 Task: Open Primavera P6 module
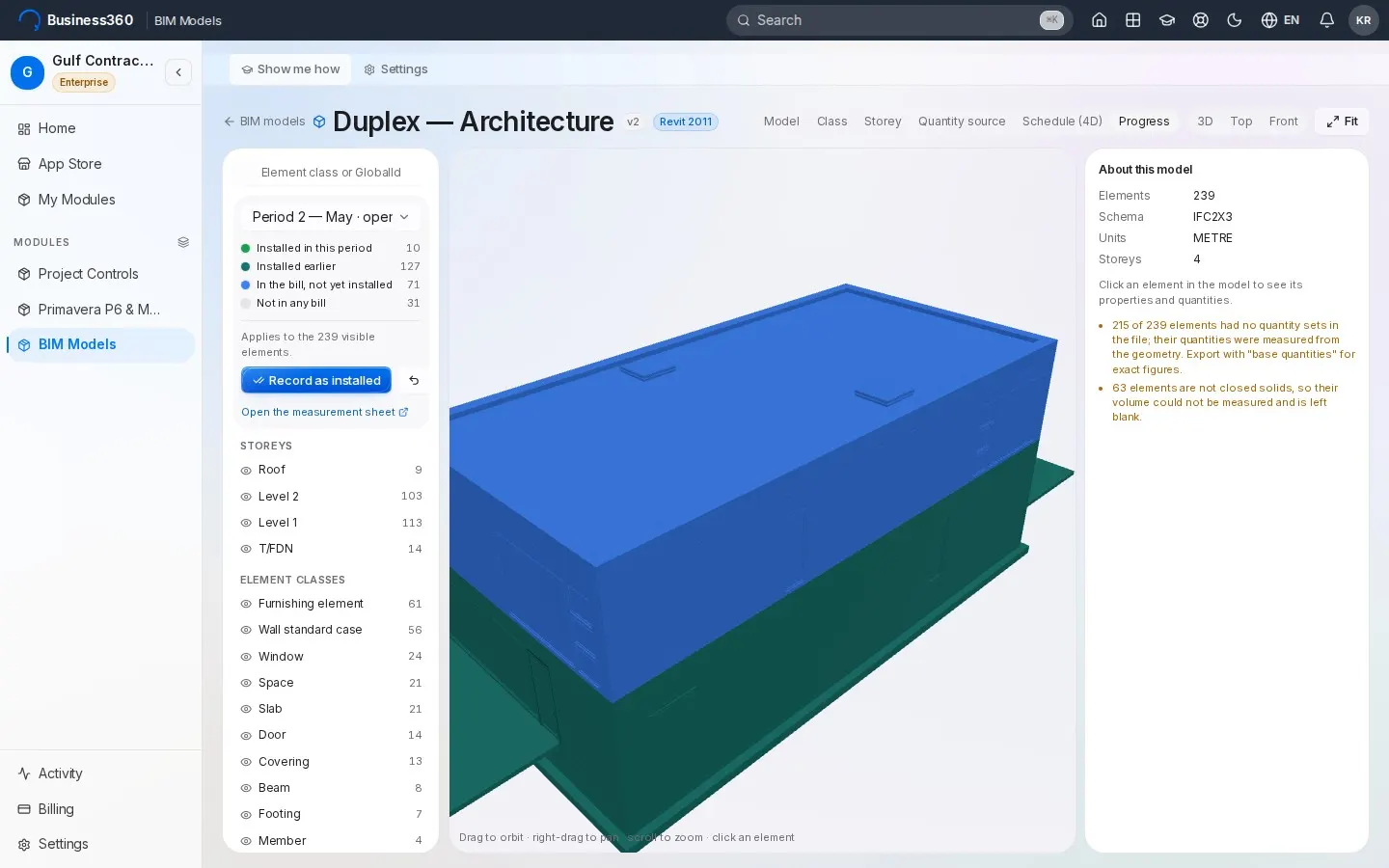[x=100, y=310]
